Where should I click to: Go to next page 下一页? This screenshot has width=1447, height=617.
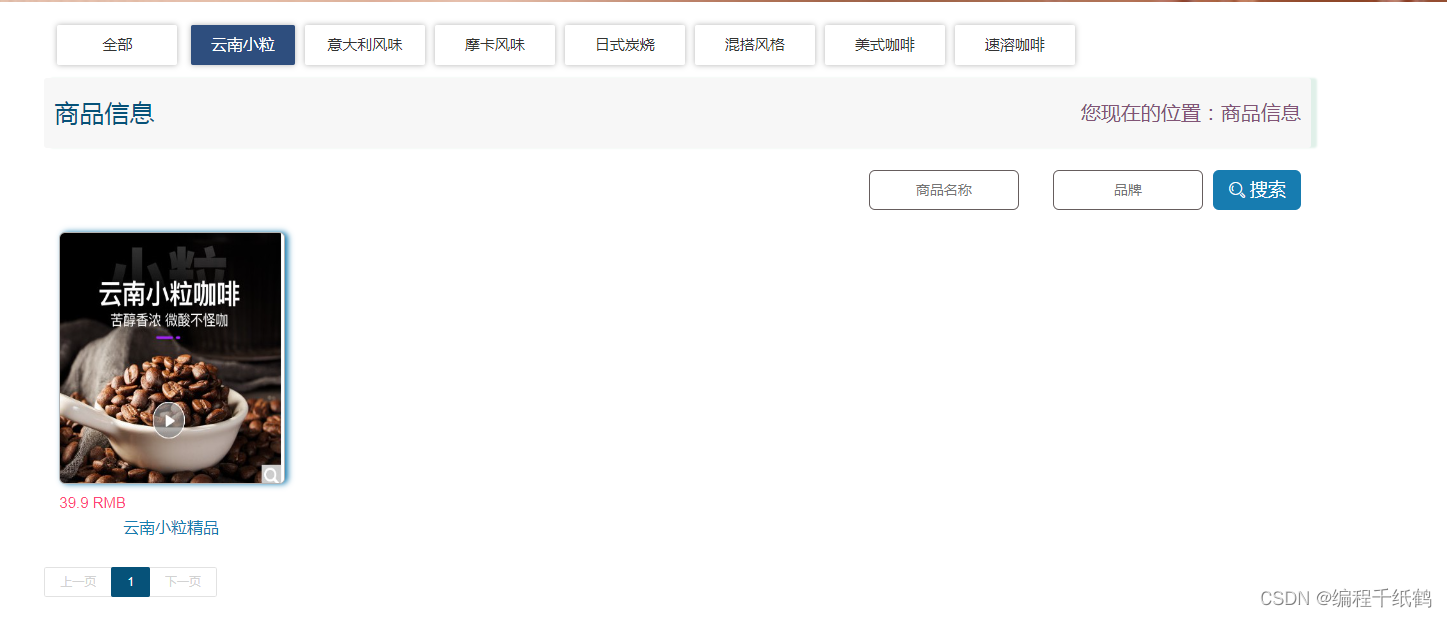point(183,582)
